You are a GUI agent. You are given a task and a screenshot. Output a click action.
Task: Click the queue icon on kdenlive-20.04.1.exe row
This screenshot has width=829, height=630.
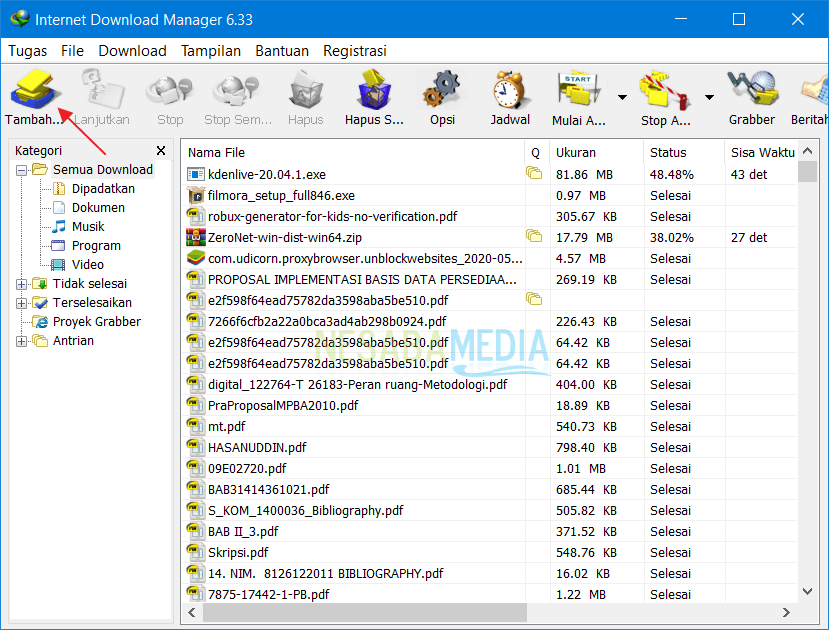(x=534, y=173)
